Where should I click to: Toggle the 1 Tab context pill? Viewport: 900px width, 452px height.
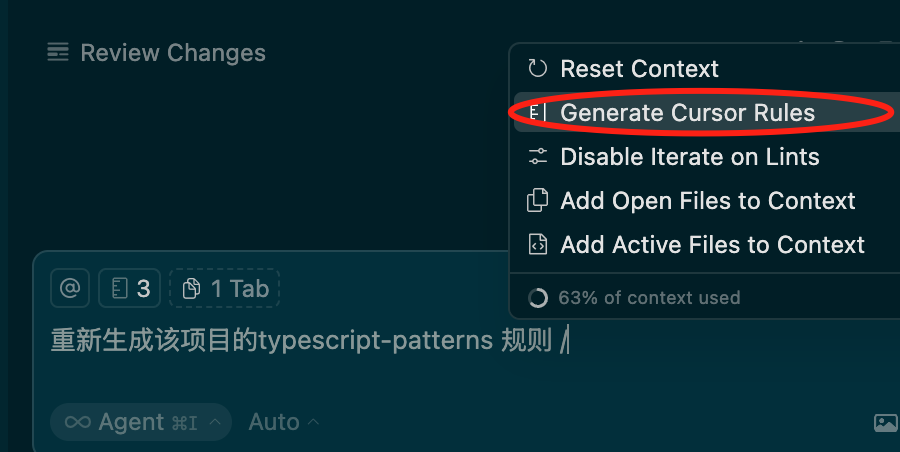pos(225,289)
